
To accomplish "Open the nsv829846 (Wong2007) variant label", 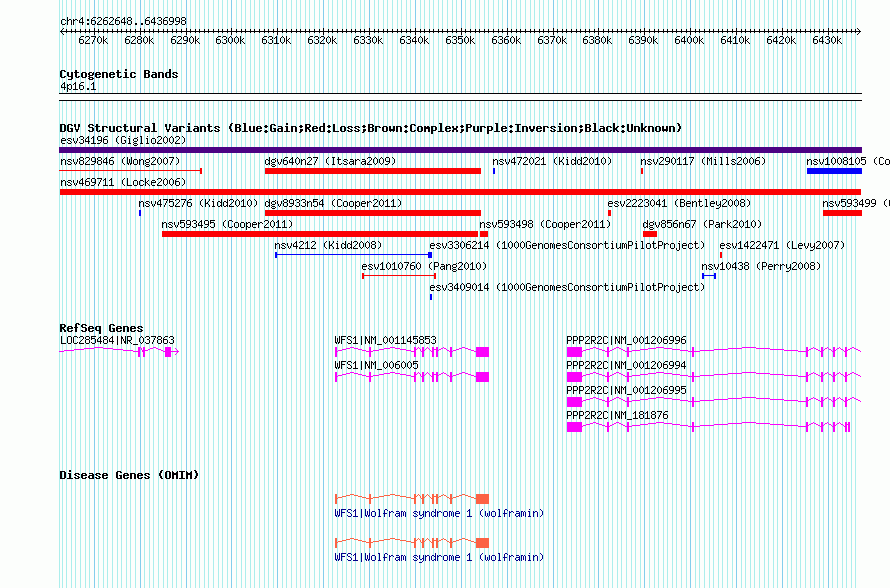I will [120, 161].
